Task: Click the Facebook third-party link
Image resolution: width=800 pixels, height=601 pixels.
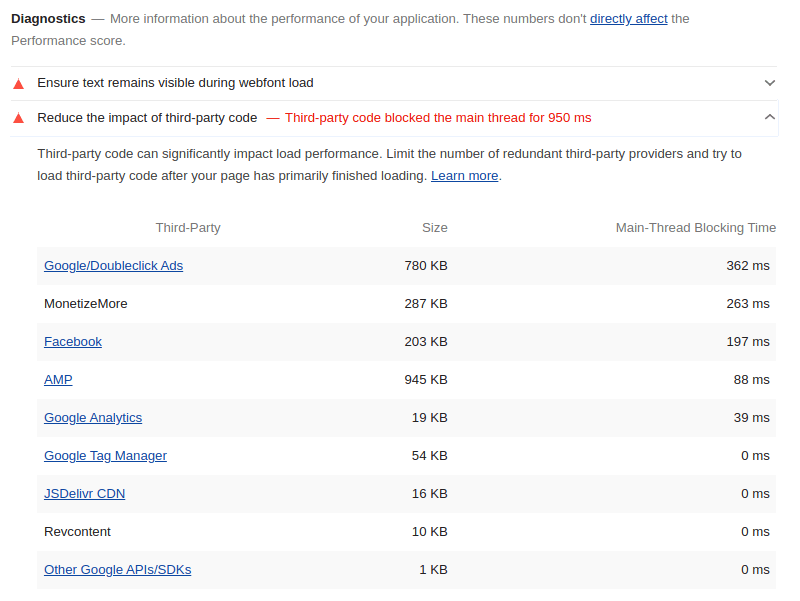Action: click(x=73, y=342)
